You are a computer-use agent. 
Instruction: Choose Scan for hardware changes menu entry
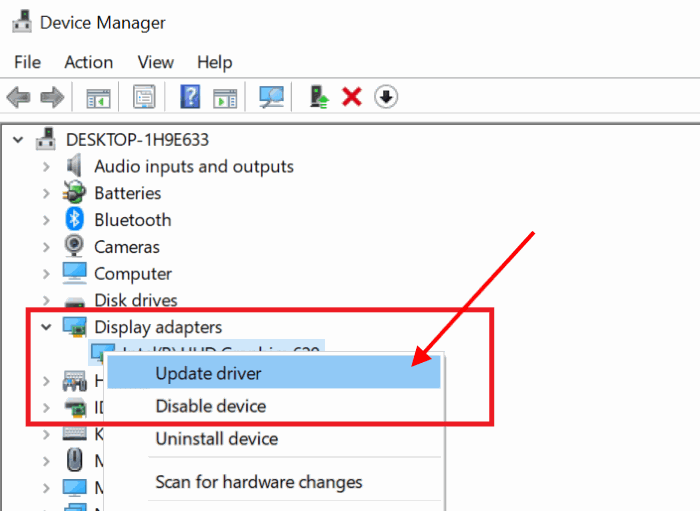click(274, 482)
